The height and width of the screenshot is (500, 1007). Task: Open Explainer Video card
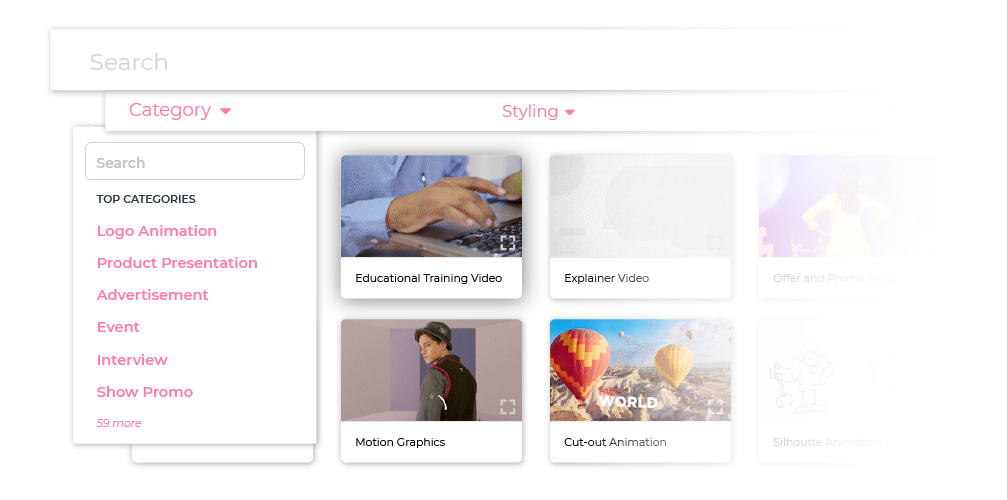pyautogui.click(x=640, y=227)
